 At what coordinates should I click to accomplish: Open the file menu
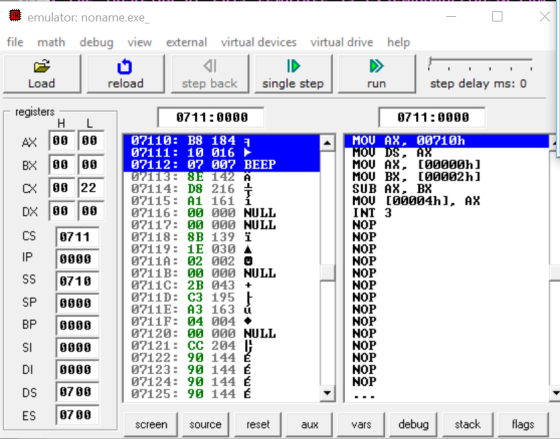tap(15, 42)
